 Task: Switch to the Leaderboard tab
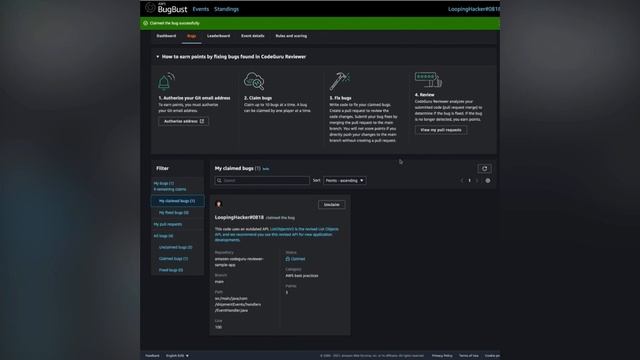(x=218, y=36)
